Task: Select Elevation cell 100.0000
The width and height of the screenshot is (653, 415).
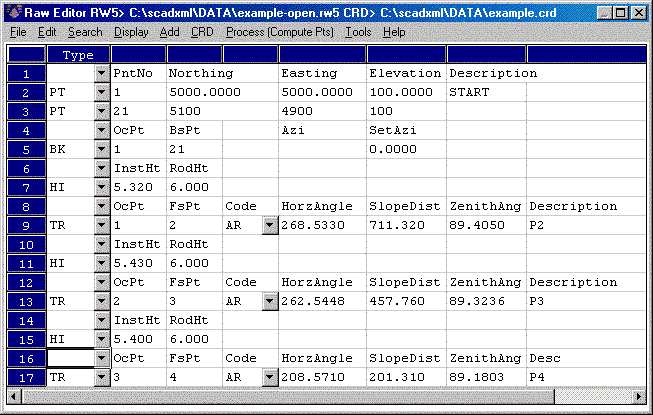Action: (x=406, y=92)
